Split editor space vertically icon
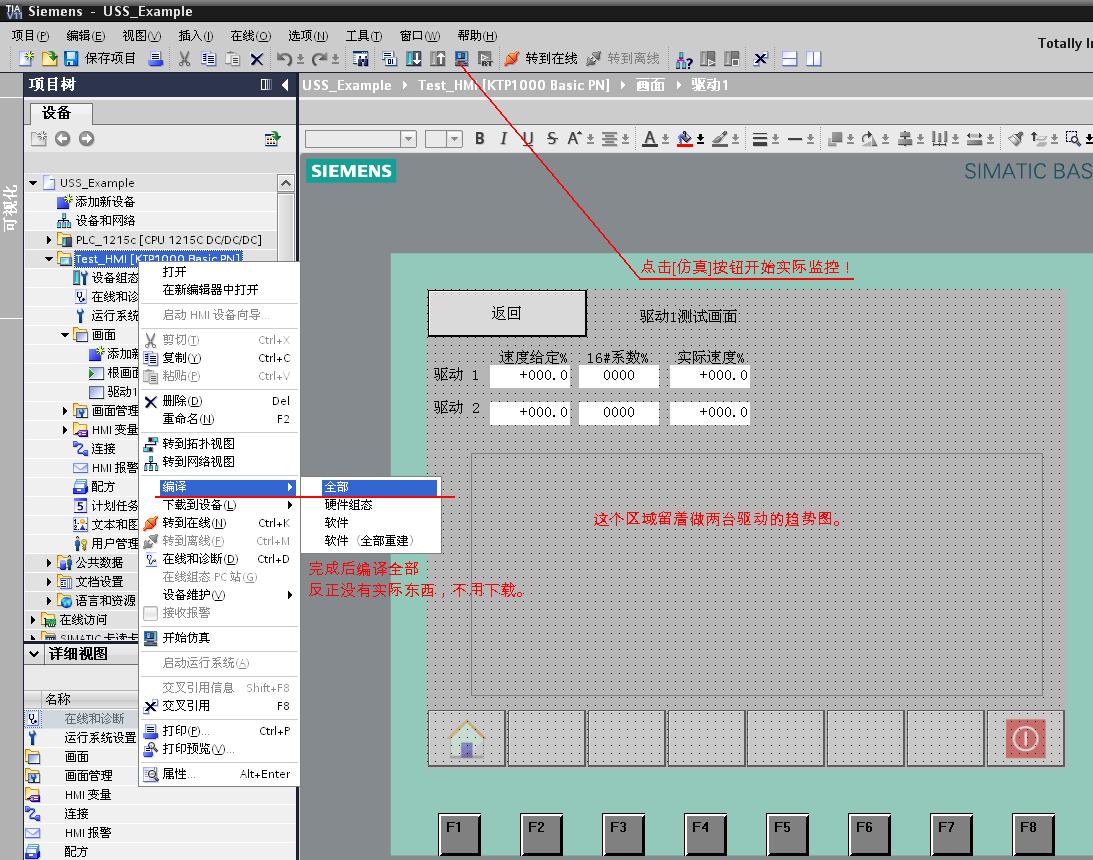Screen dimensions: 1093x860 pyautogui.click(x=813, y=59)
